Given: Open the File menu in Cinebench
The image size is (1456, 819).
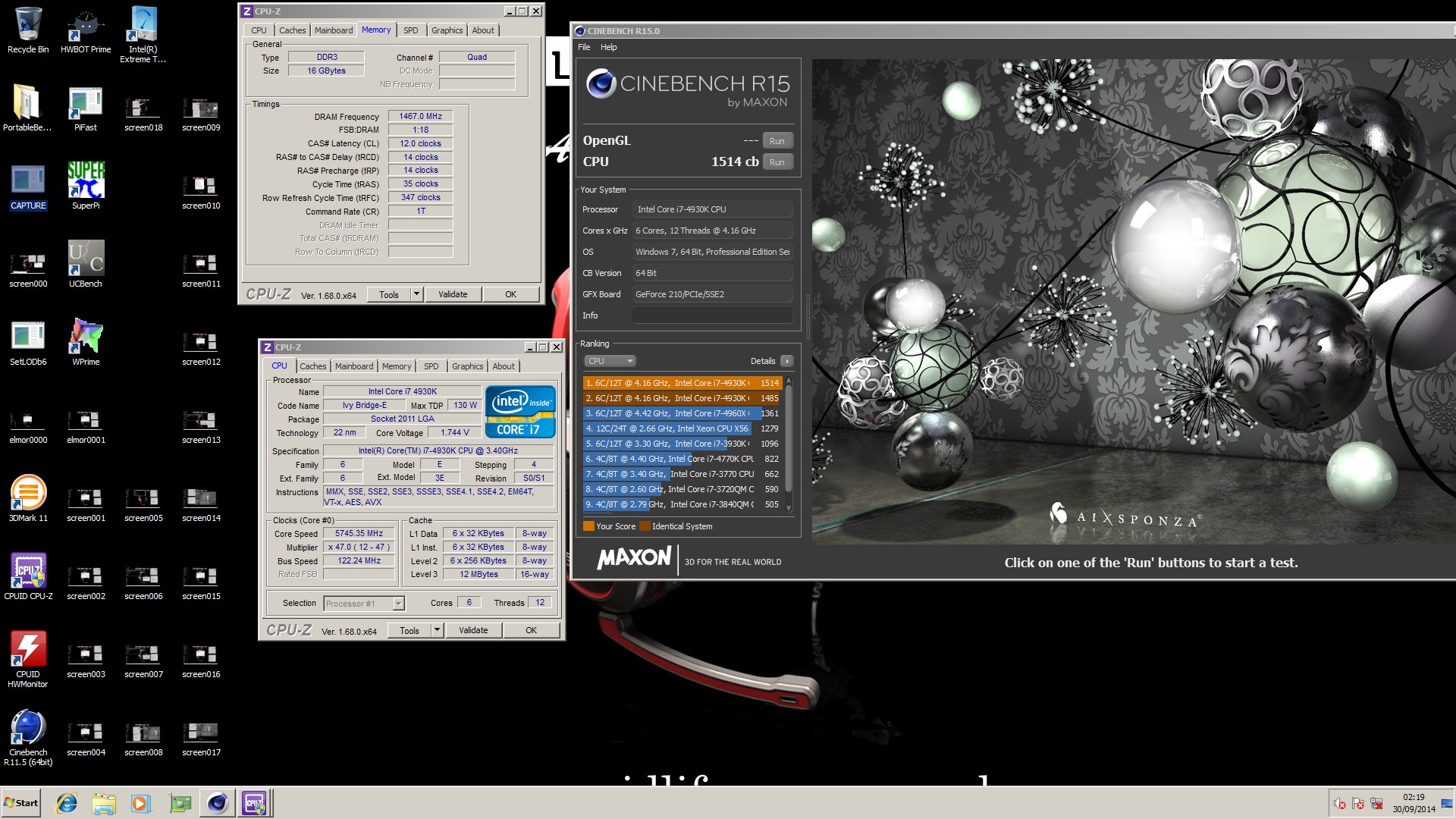Looking at the screenshot, I should click(x=584, y=47).
